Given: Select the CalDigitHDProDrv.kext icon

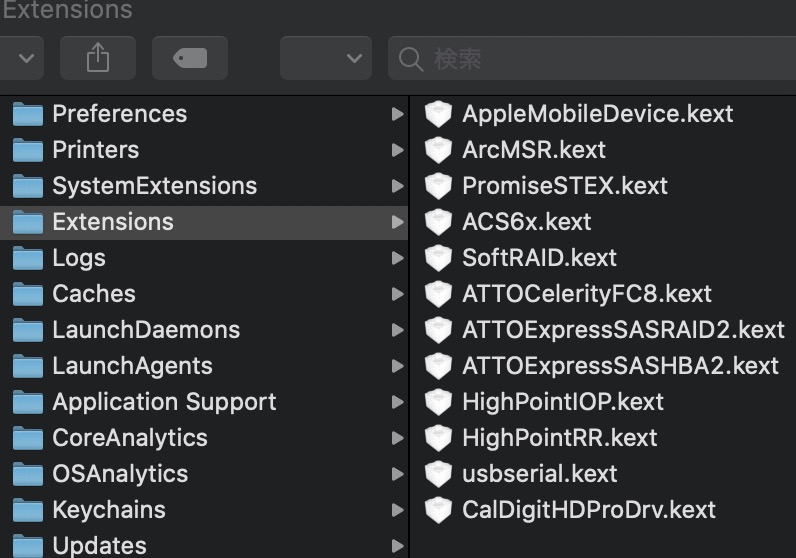Looking at the screenshot, I should pos(438,510).
